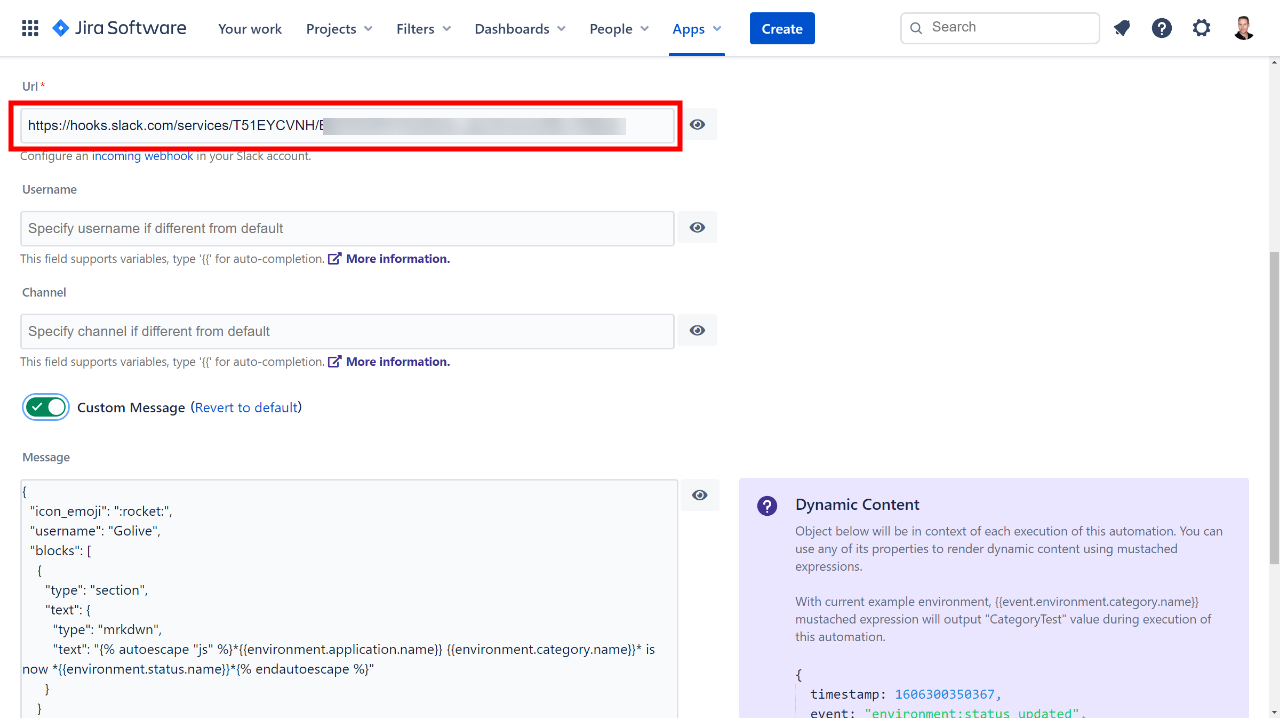Viewport: 1280px width, 720px height.
Task: Toggle the Username field eye icon
Action: [697, 228]
